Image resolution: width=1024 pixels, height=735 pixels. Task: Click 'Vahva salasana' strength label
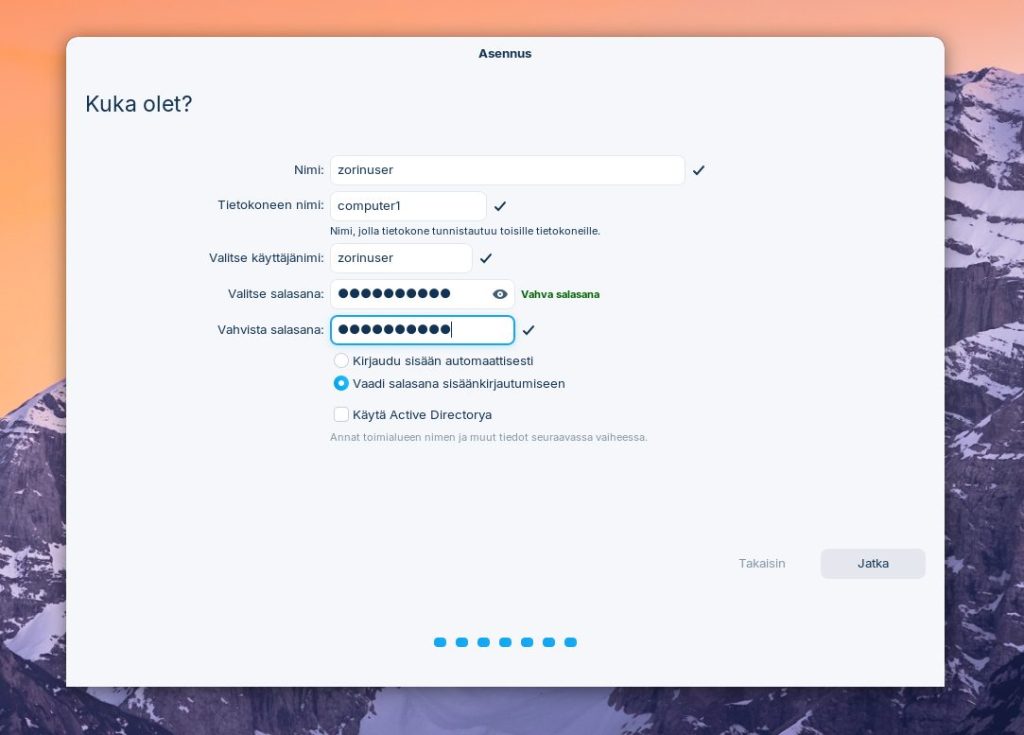point(560,294)
